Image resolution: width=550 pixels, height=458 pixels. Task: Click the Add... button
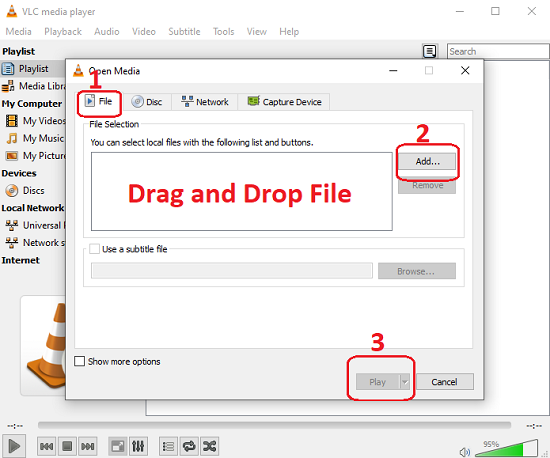(427, 162)
